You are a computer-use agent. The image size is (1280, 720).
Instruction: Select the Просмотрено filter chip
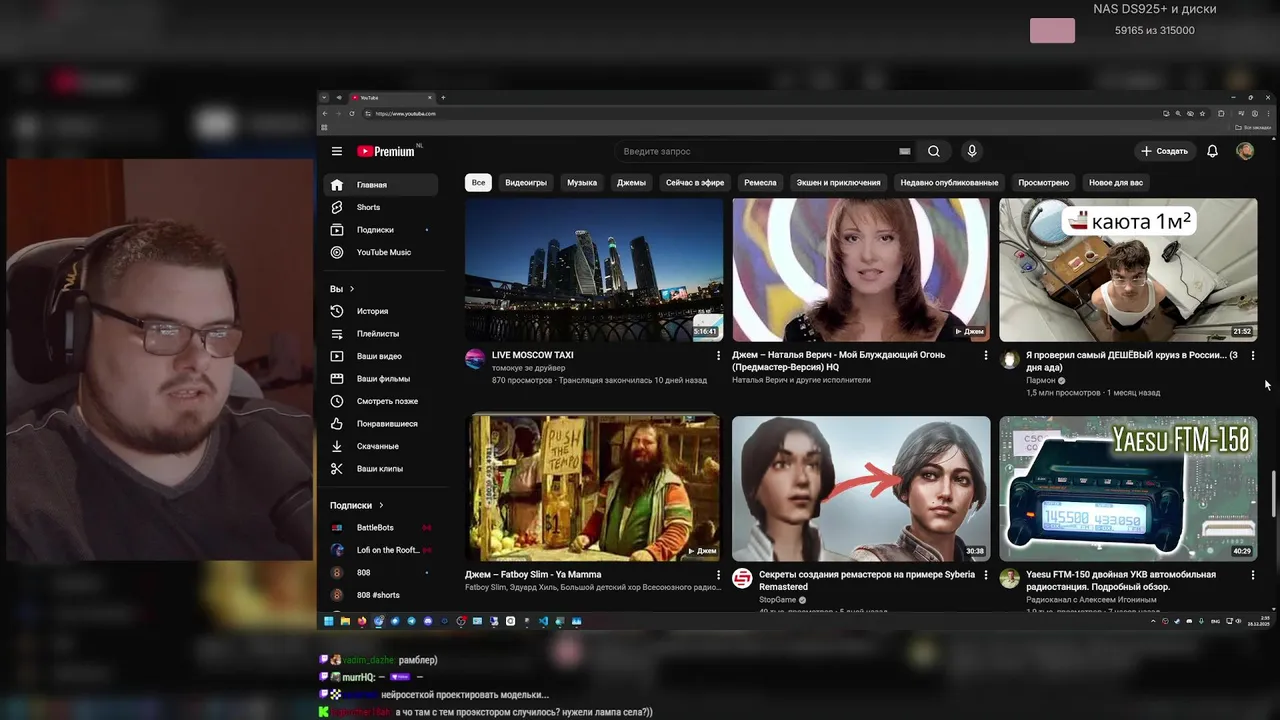click(1043, 182)
